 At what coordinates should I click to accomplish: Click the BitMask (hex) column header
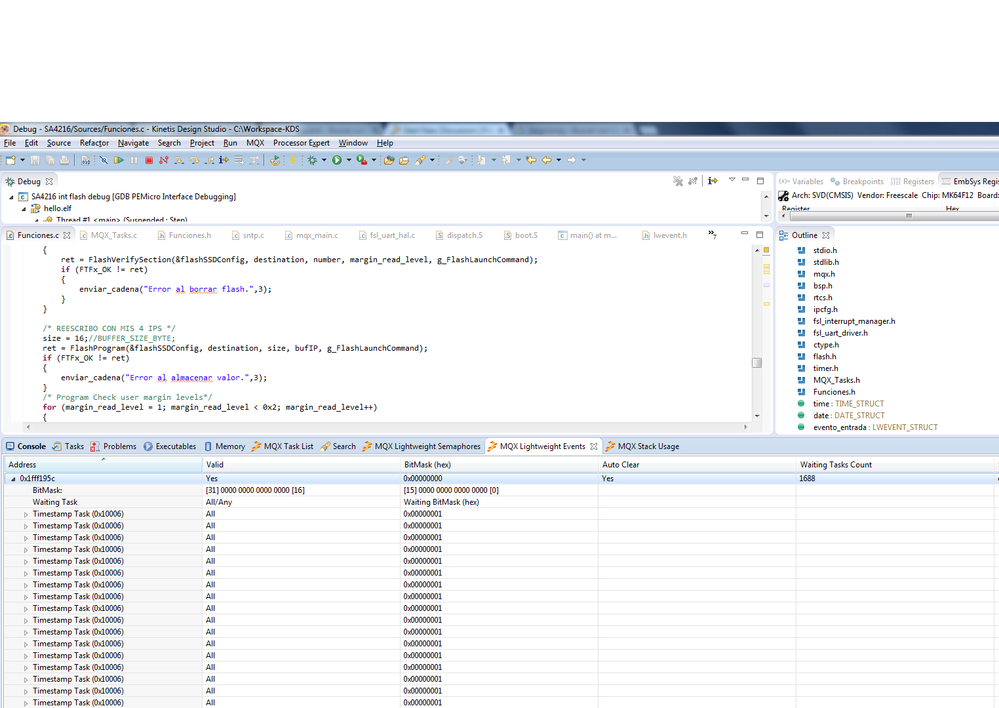click(x=499, y=465)
